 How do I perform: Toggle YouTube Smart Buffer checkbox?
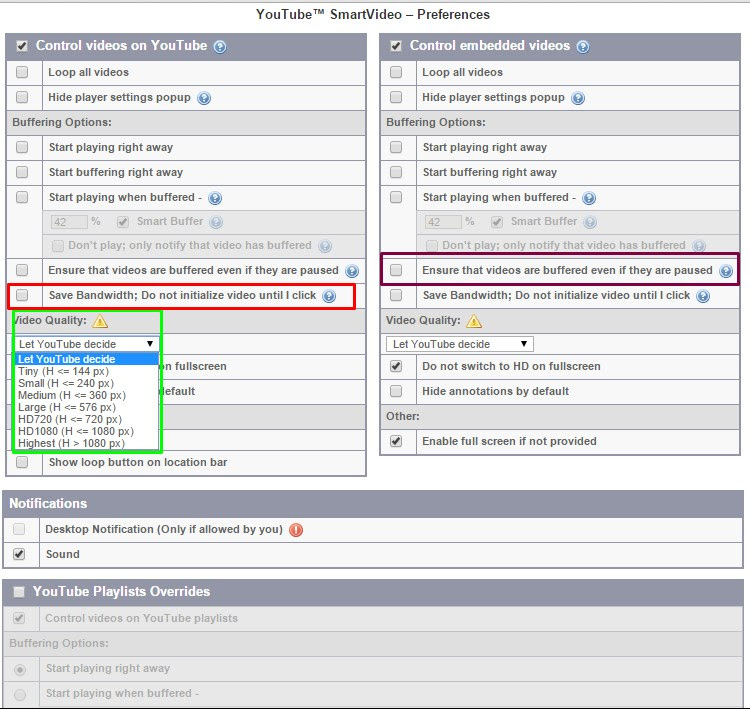[123, 222]
